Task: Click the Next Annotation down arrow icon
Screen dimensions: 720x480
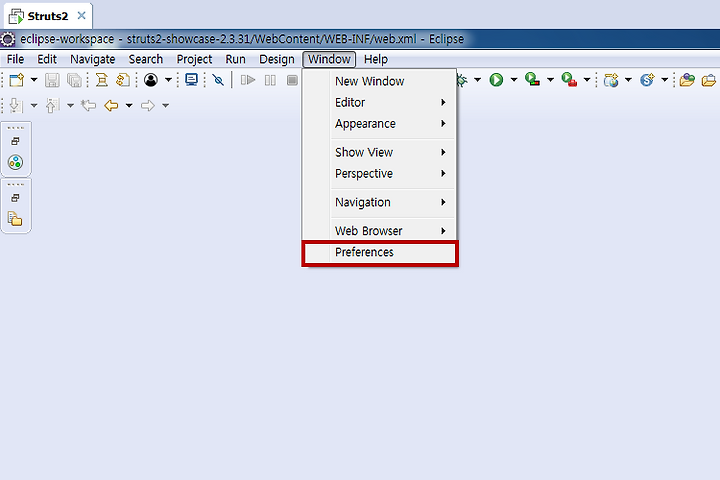Action: pos(16,106)
